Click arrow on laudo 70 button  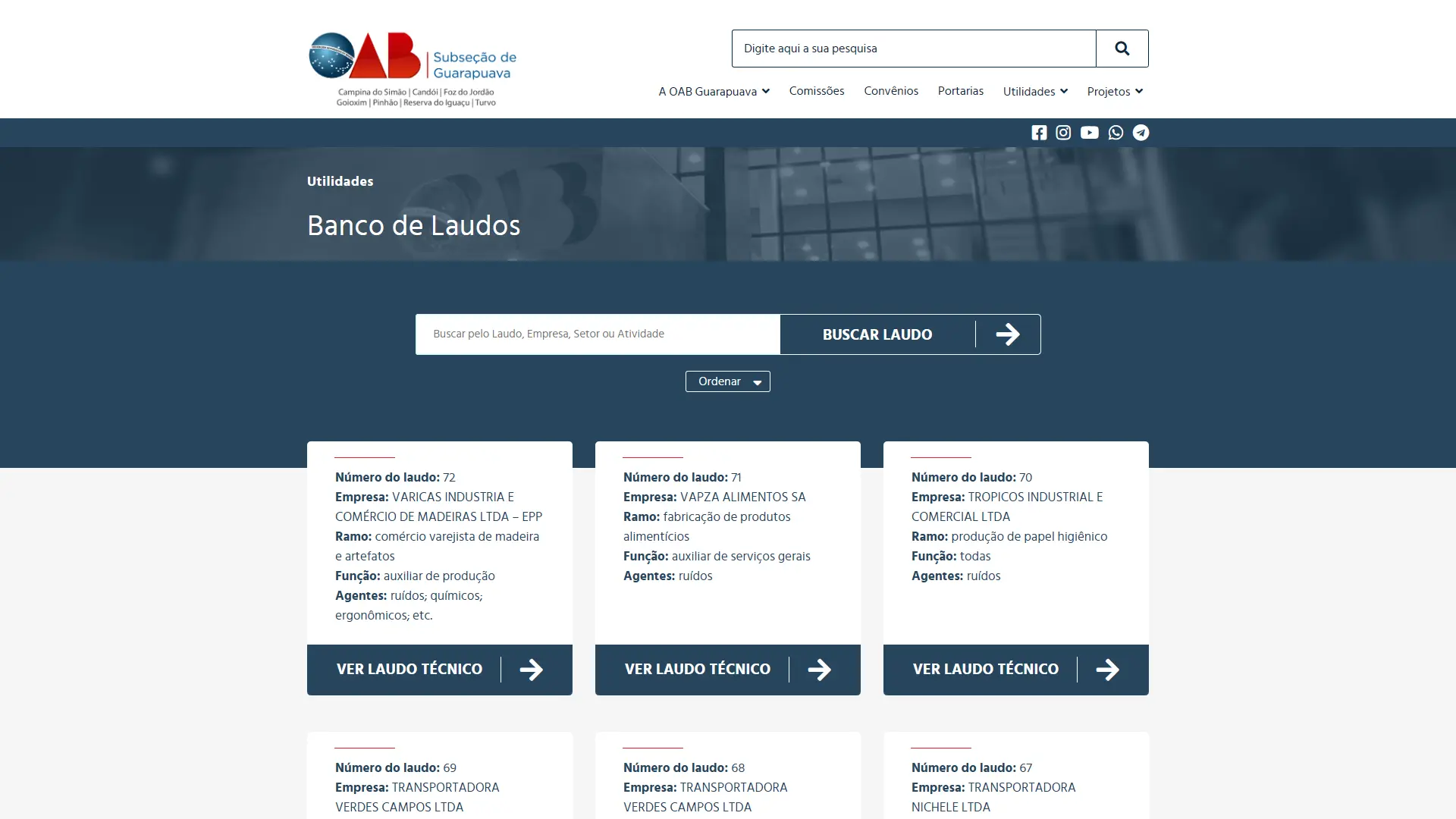point(1108,670)
